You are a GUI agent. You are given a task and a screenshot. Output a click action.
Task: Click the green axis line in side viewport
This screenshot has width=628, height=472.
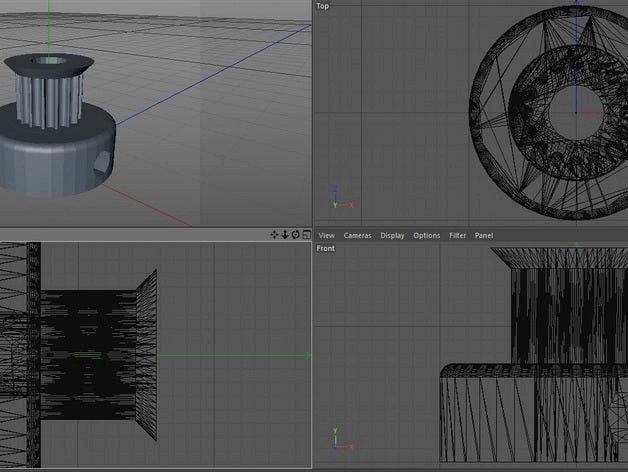point(230,354)
